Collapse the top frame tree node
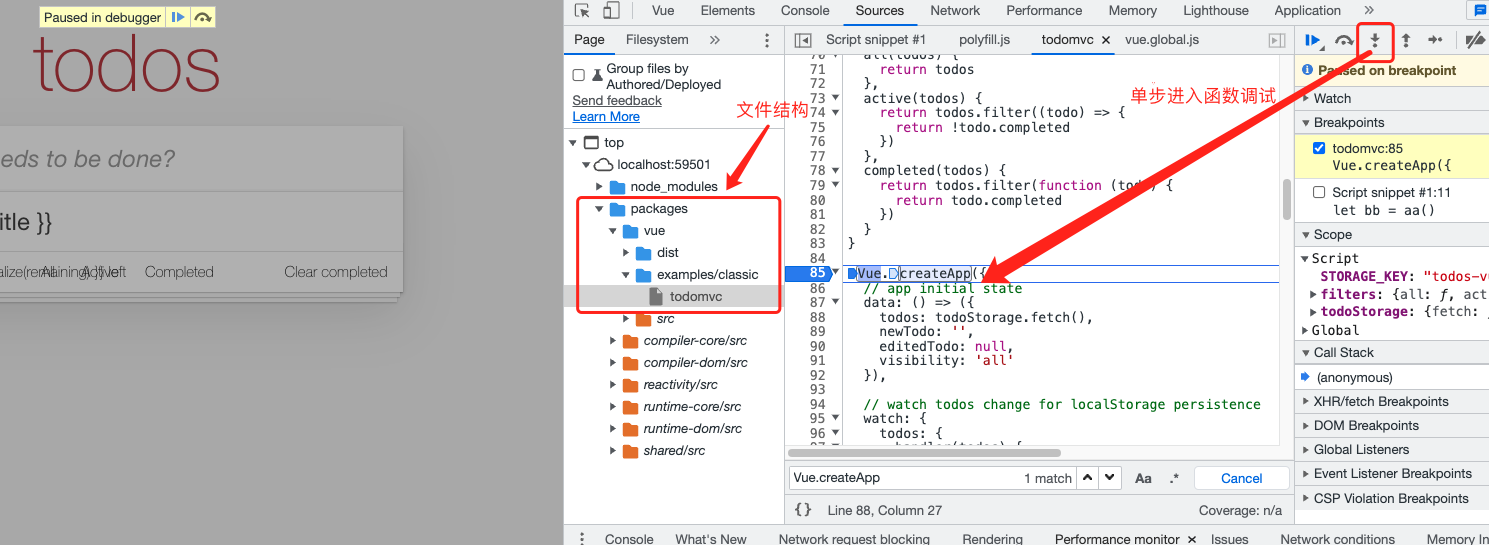This screenshot has height=545, width=1489. (x=572, y=143)
